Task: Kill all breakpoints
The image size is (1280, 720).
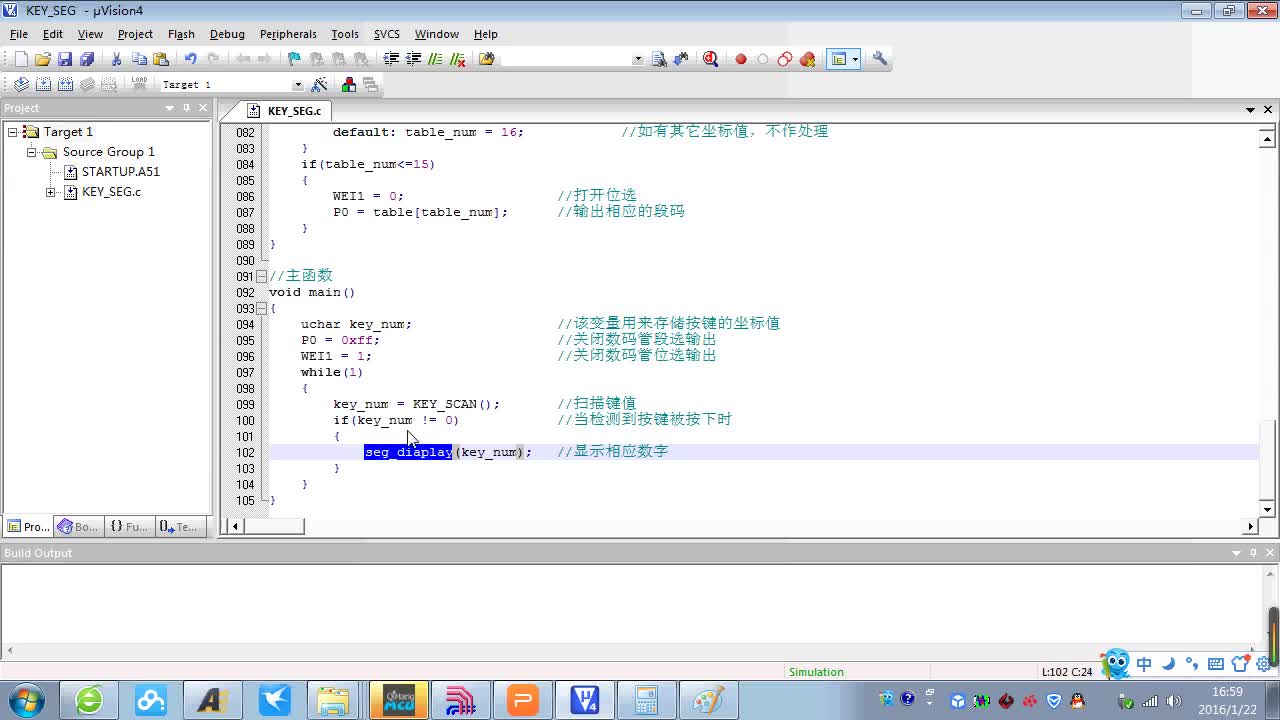Action: 807,59
